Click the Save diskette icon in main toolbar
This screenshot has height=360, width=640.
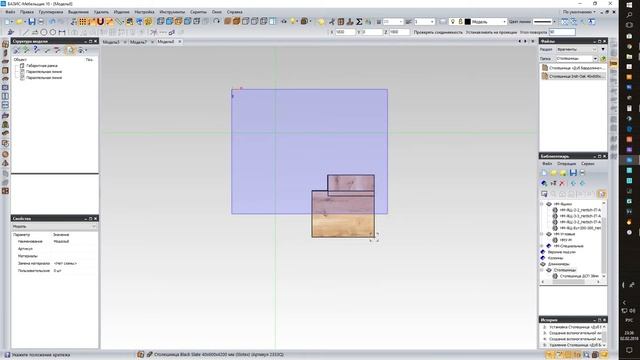point(31,22)
